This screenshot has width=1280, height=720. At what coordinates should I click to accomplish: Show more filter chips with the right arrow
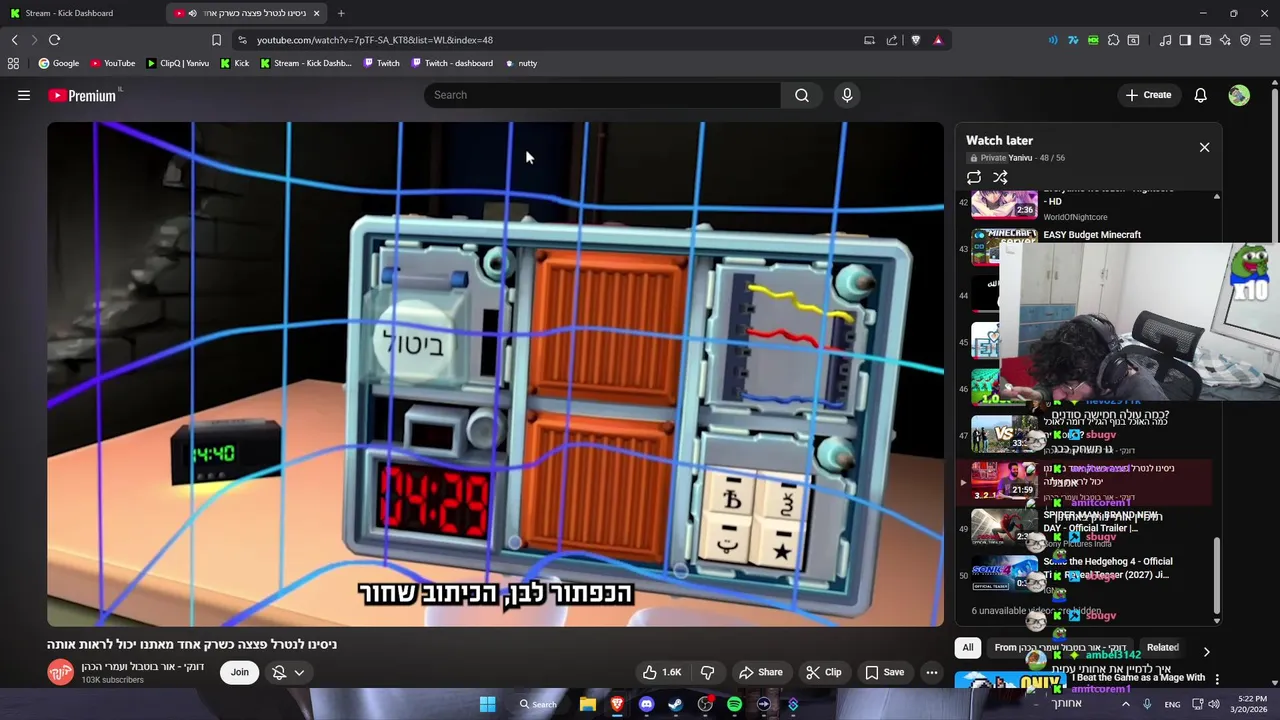(1206, 651)
